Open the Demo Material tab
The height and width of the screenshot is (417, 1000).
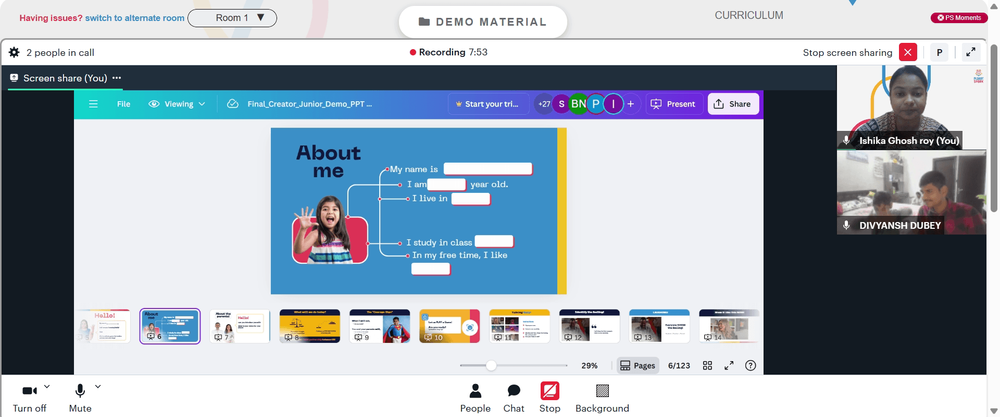pyautogui.click(x=483, y=22)
